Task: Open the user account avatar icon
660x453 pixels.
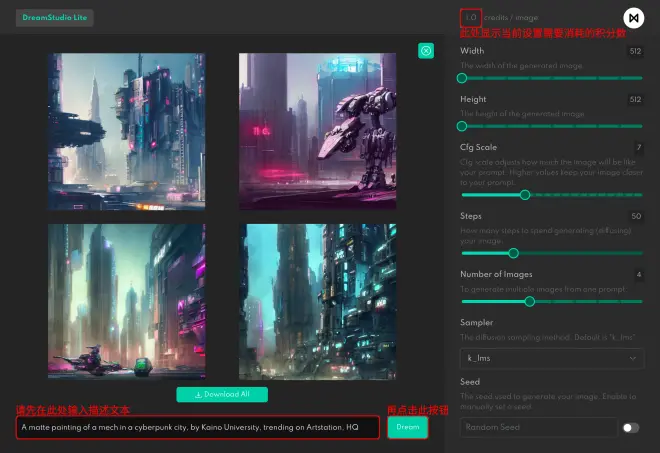Action: coord(633,18)
